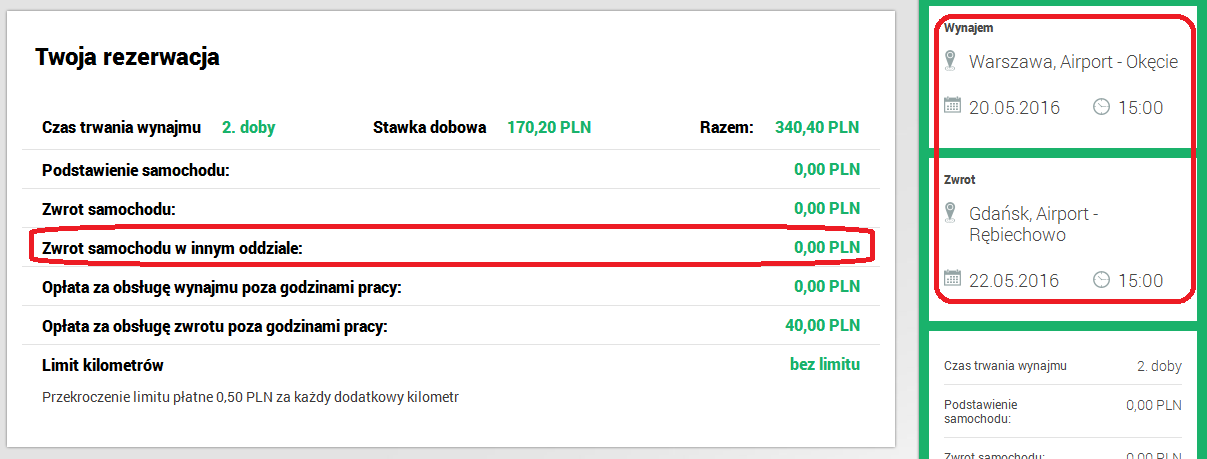Click 'Wynajem' section heading in sidebar
Viewport: 1207px width, 459px height.
969,28
